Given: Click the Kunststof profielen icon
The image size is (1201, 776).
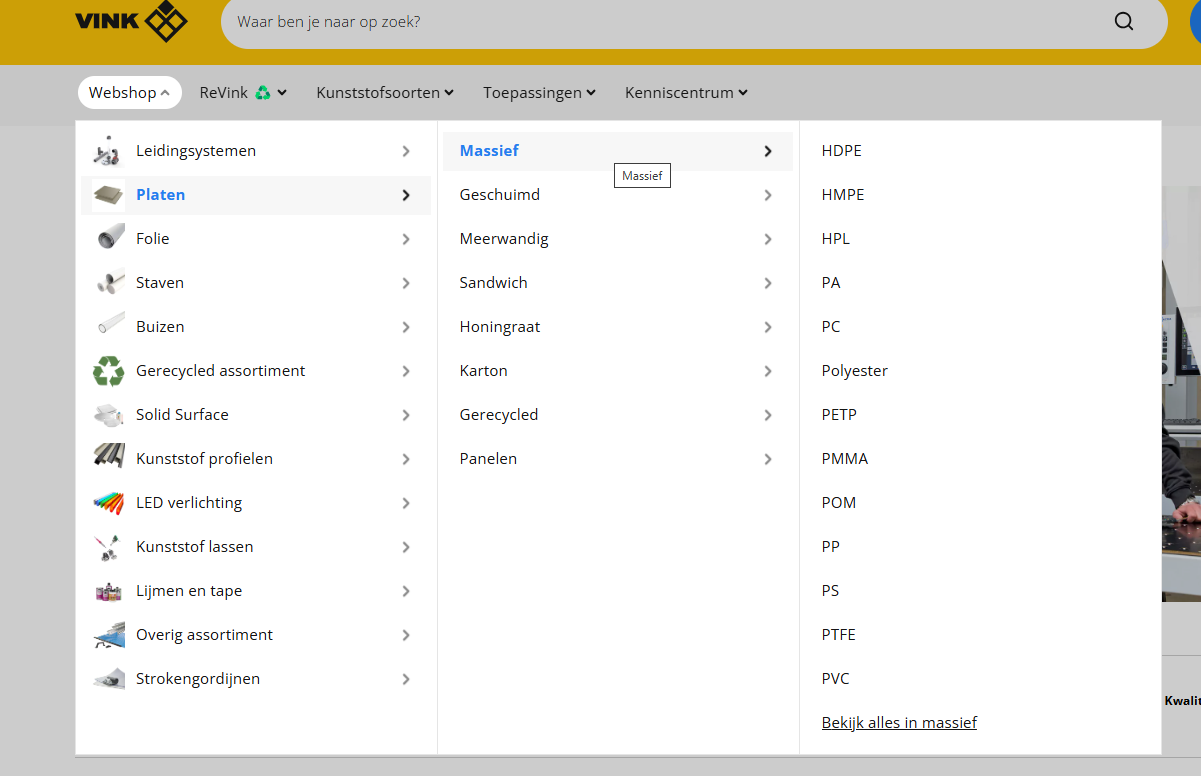Looking at the screenshot, I should tap(108, 459).
